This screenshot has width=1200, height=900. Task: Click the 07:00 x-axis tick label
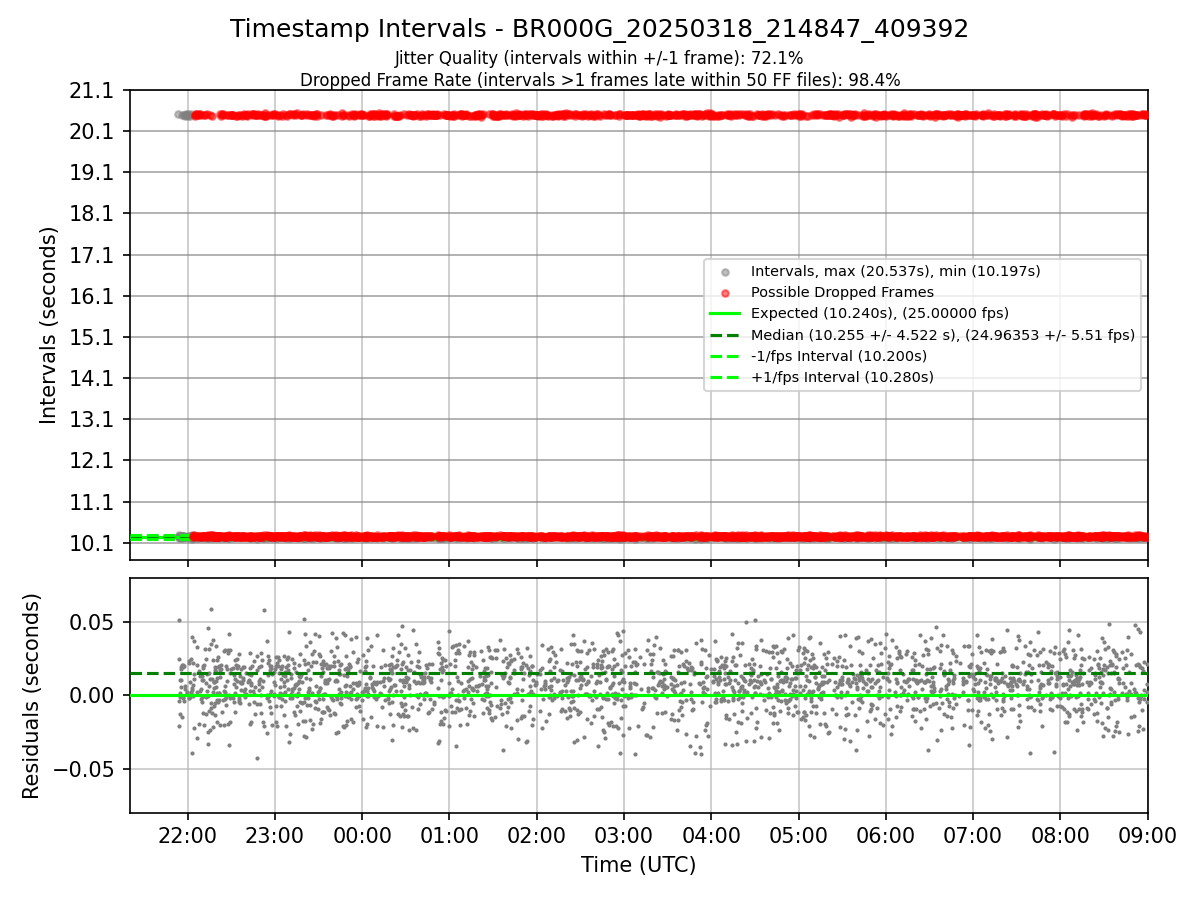(x=973, y=836)
